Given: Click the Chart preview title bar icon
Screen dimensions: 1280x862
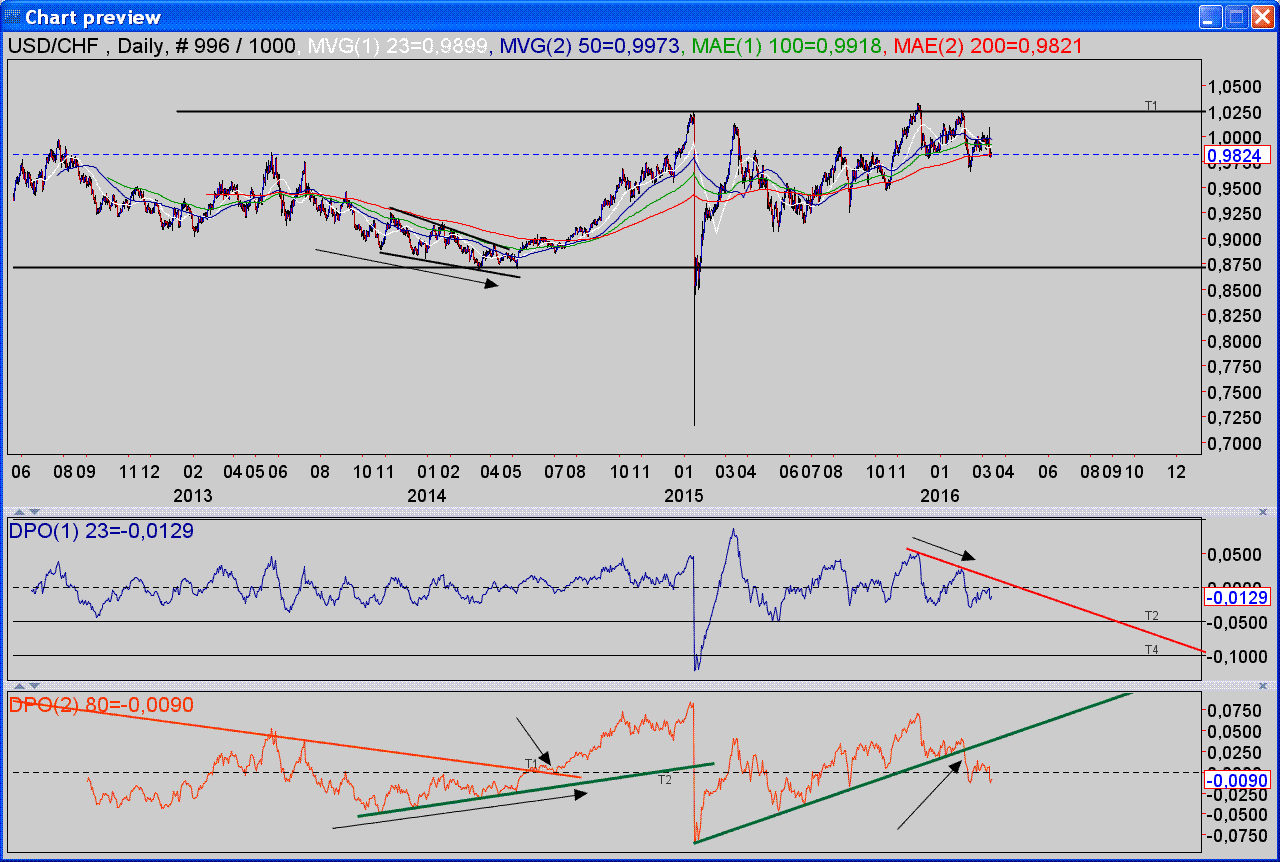Looking at the screenshot, I should 11,17.
